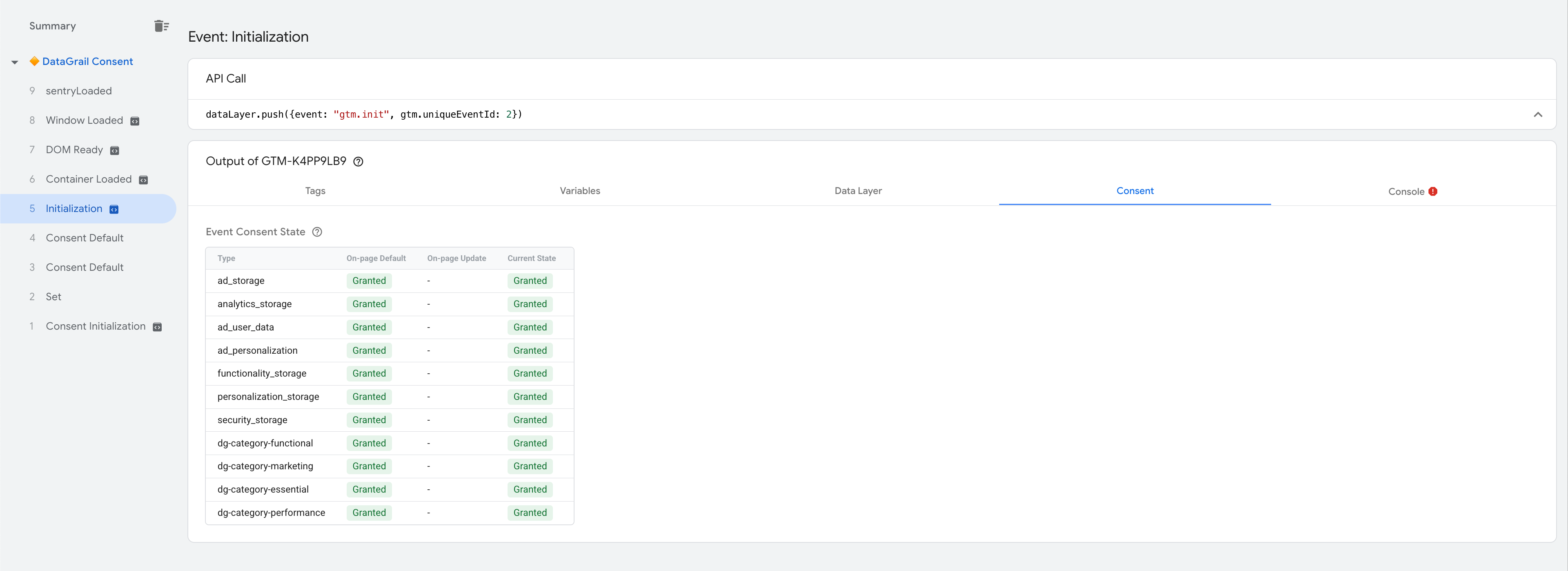Click the API Call panel title

tap(226, 78)
